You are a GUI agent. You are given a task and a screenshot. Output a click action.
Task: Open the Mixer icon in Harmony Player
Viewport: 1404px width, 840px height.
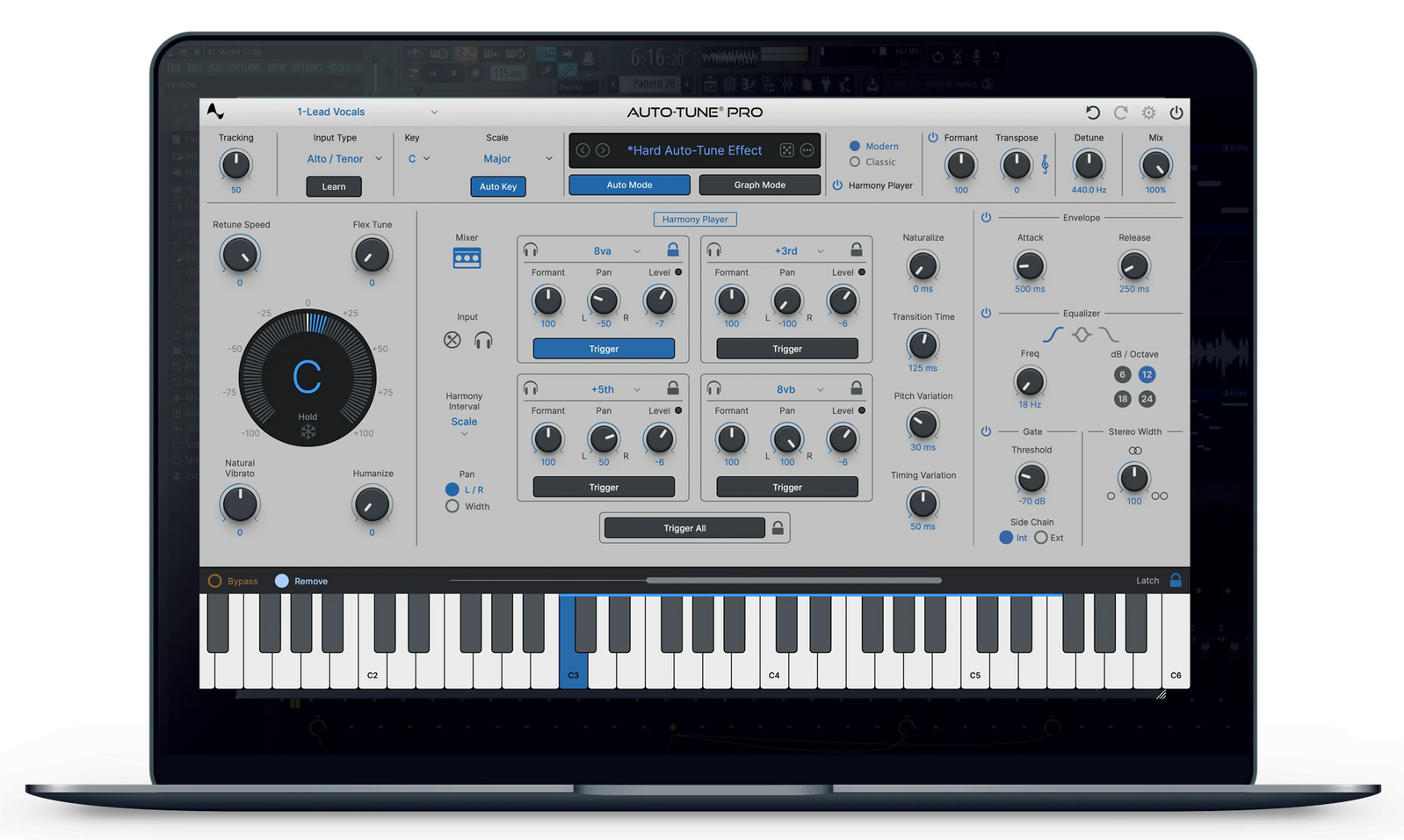[x=467, y=258]
